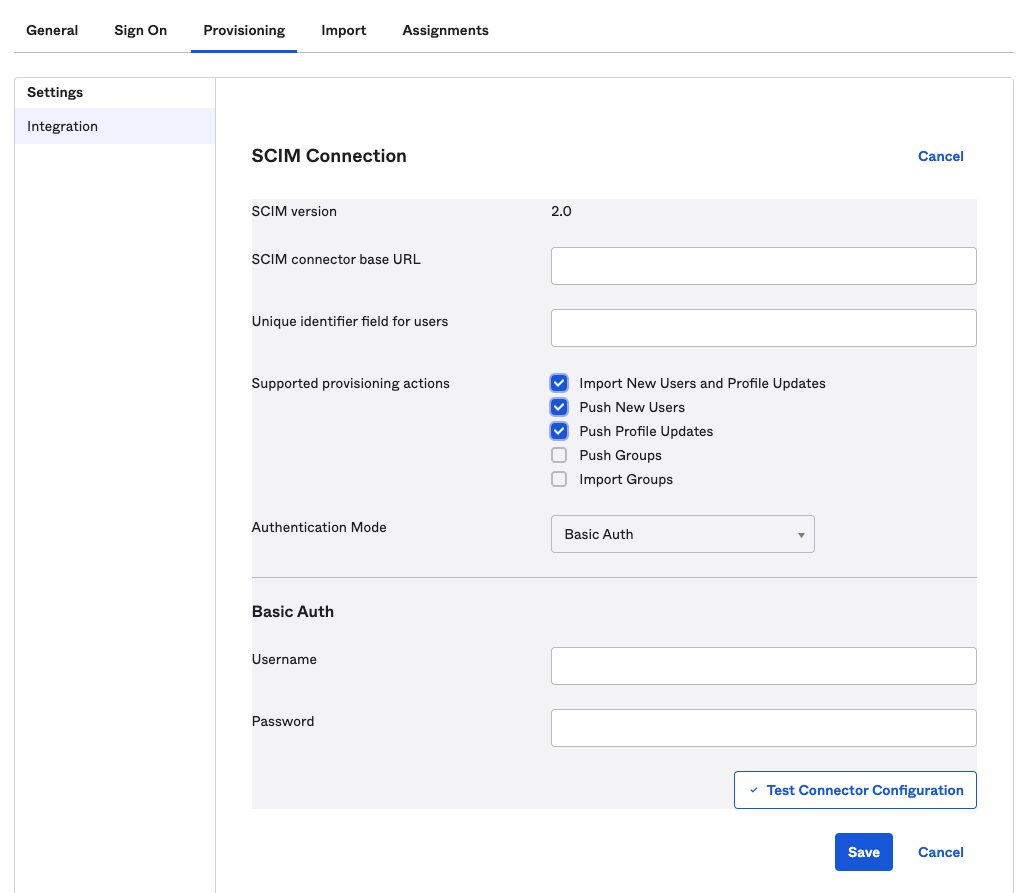The image size is (1025, 893).
Task: Disable the Push New Users option
Action: point(558,406)
